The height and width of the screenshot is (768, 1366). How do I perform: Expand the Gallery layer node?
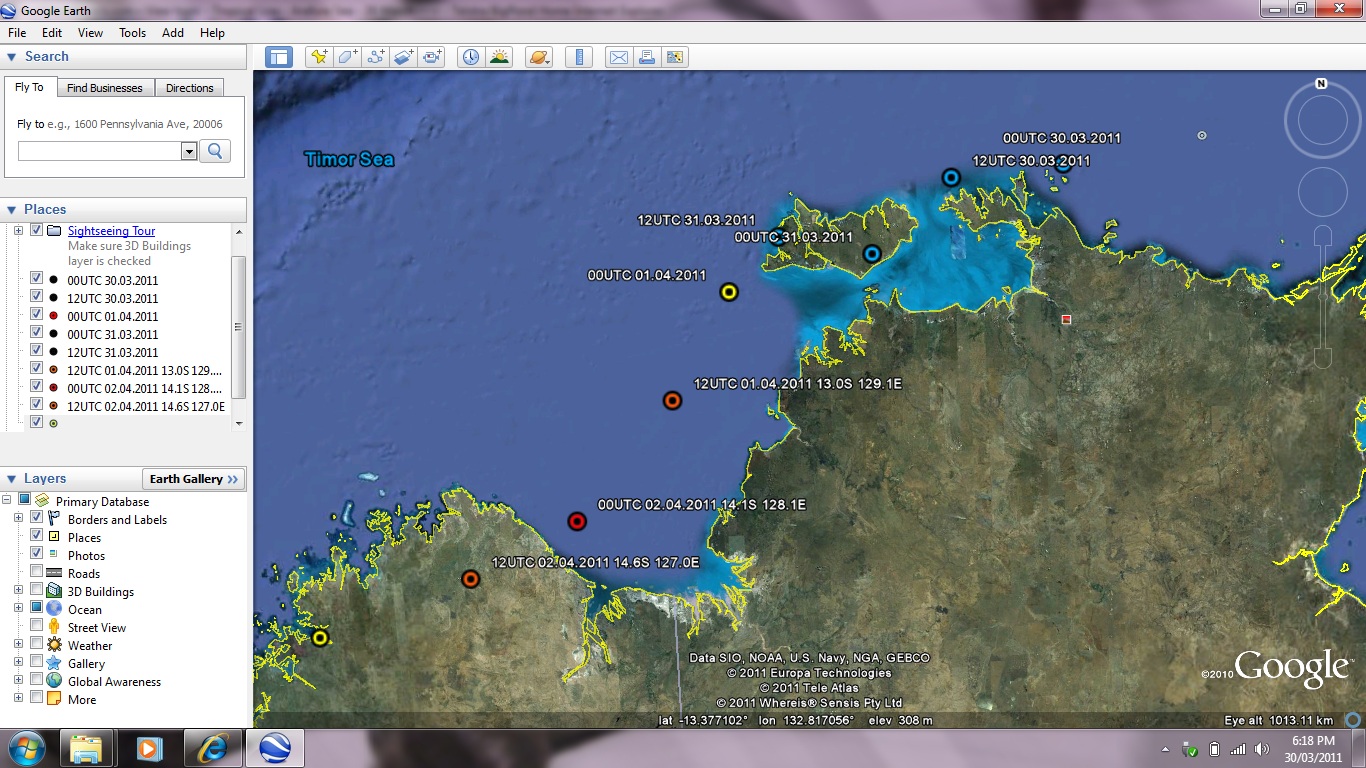click(18, 663)
